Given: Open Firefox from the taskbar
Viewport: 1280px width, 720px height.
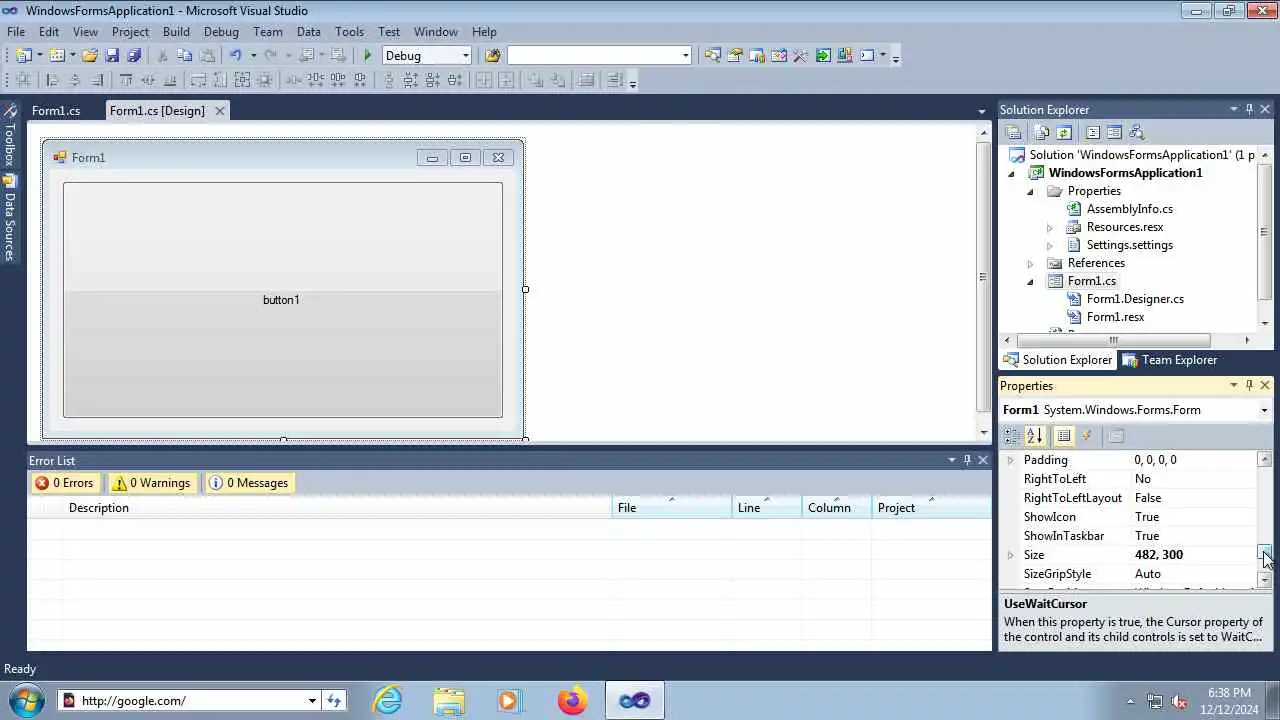Looking at the screenshot, I should (573, 700).
